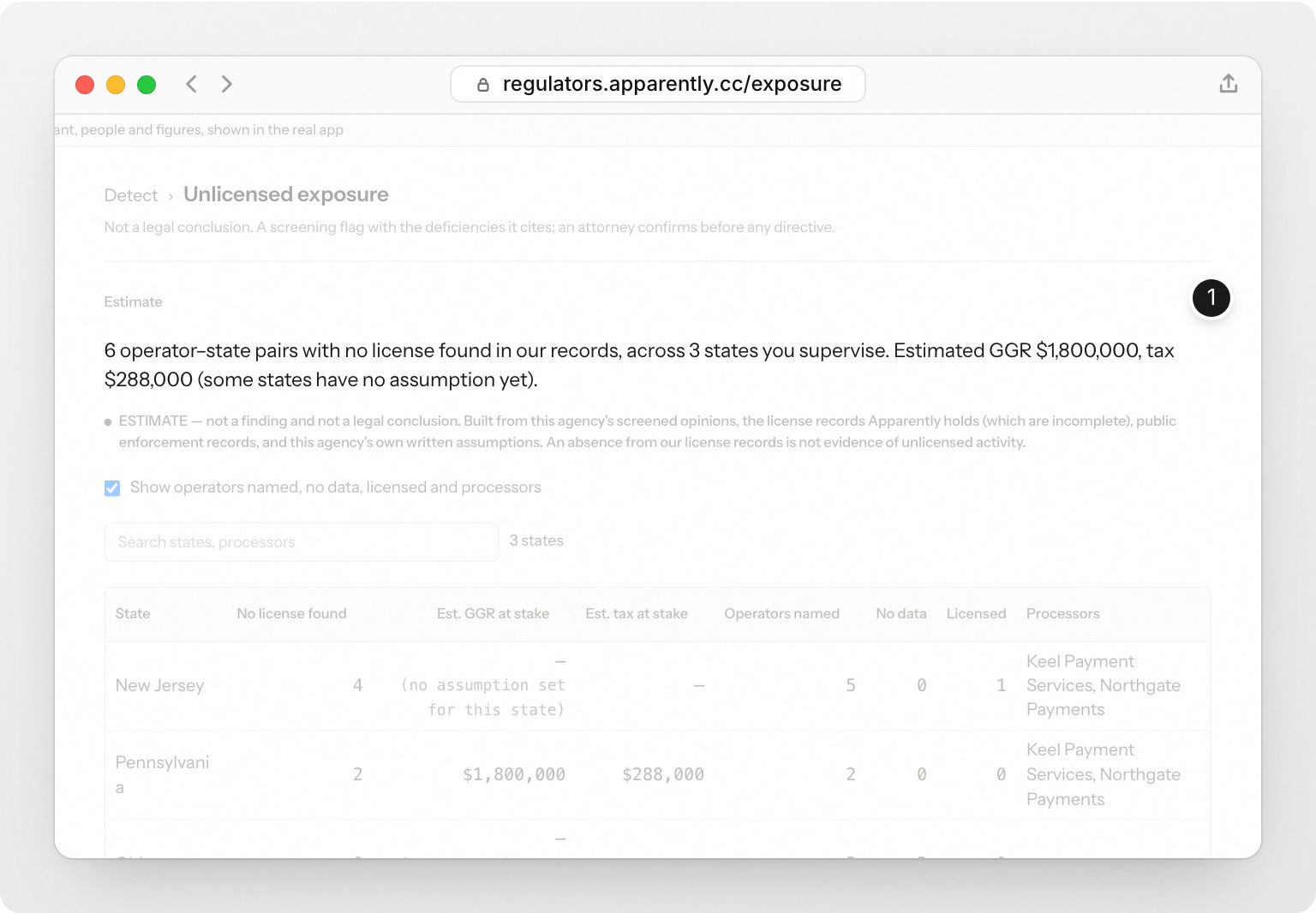The height and width of the screenshot is (913, 1316).
Task: Click the browser forward arrow
Action: pyautogui.click(x=226, y=84)
